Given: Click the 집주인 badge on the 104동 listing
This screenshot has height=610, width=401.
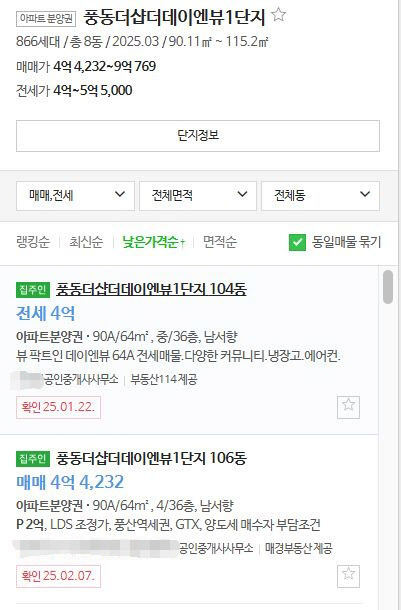Looking at the screenshot, I should tap(33, 290).
